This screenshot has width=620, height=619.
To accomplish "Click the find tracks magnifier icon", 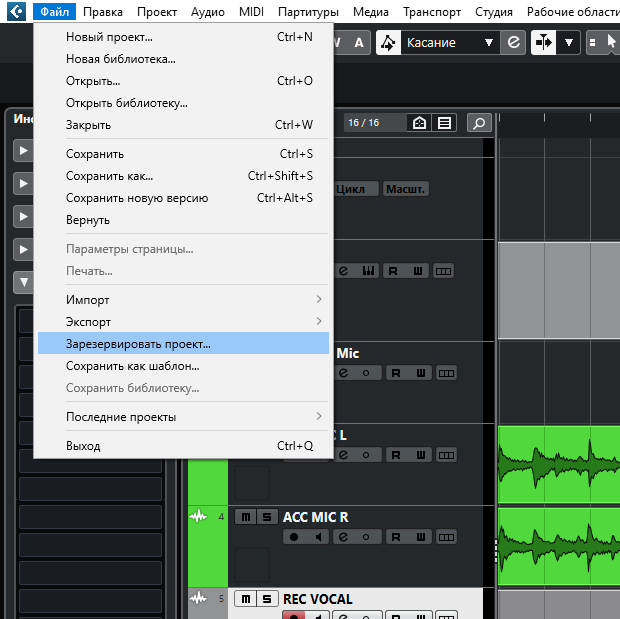I will [479, 123].
